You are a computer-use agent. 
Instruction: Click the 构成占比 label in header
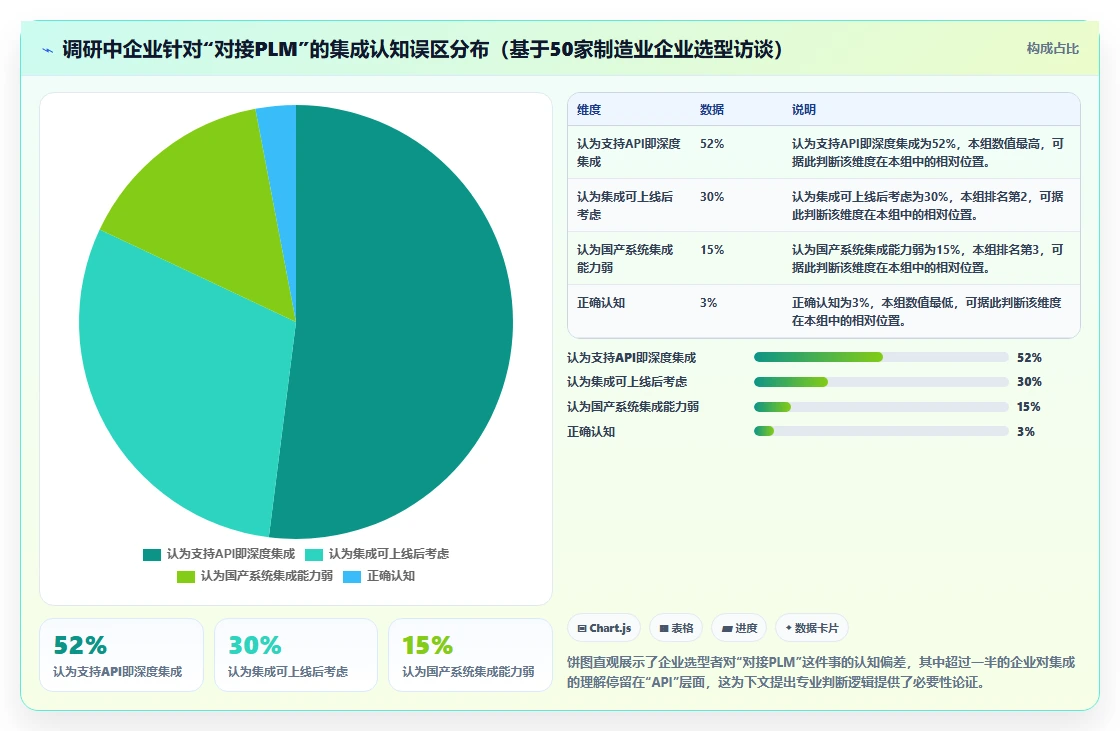tap(1052, 49)
